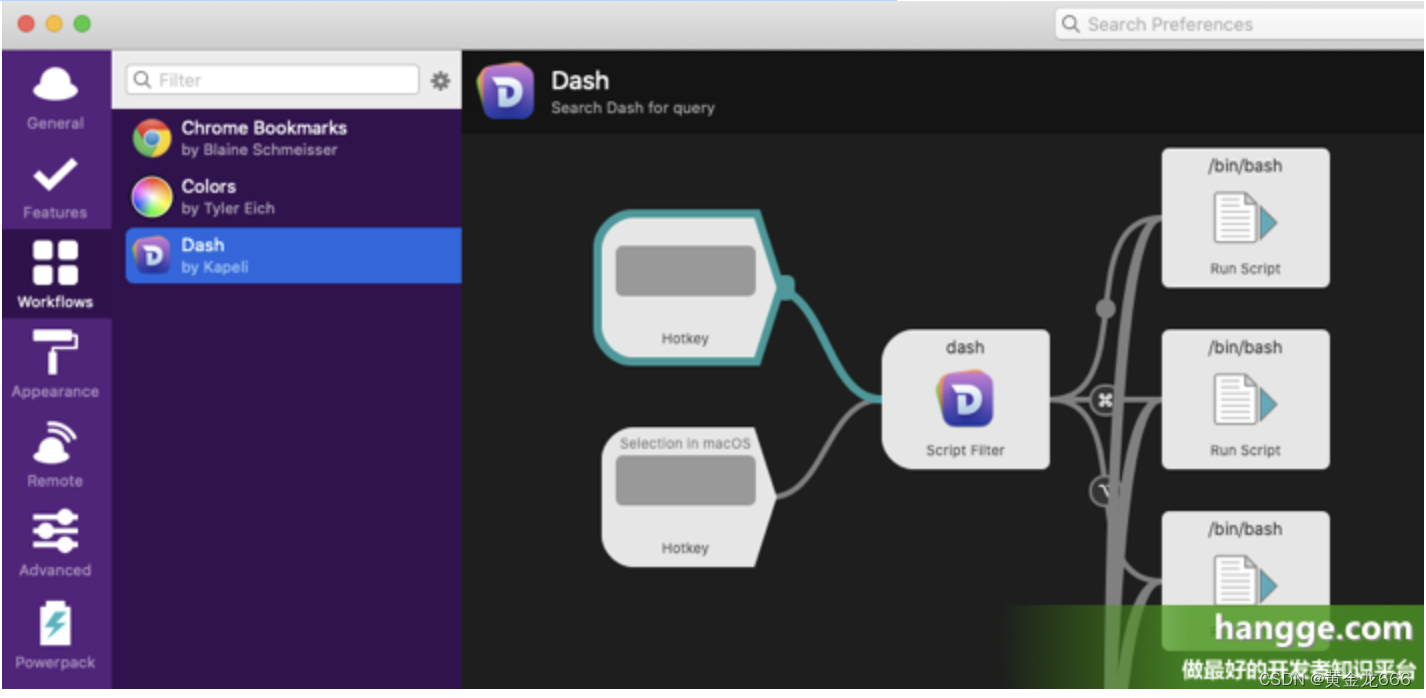
Task: Open the workflow gear menu
Action: click(440, 81)
